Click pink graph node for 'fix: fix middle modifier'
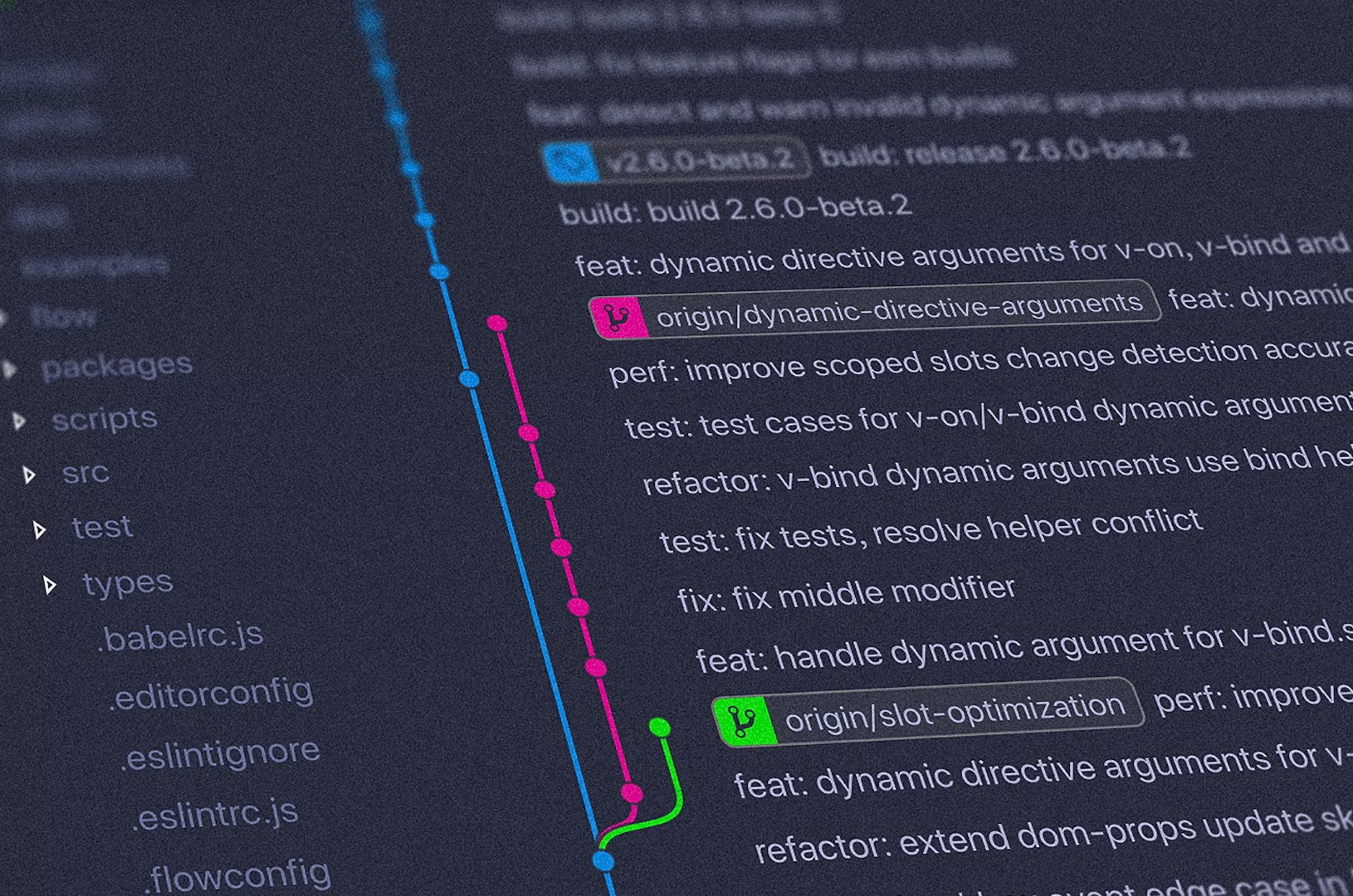Image resolution: width=1353 pixels, height=896 pixels. coord(579,607)
